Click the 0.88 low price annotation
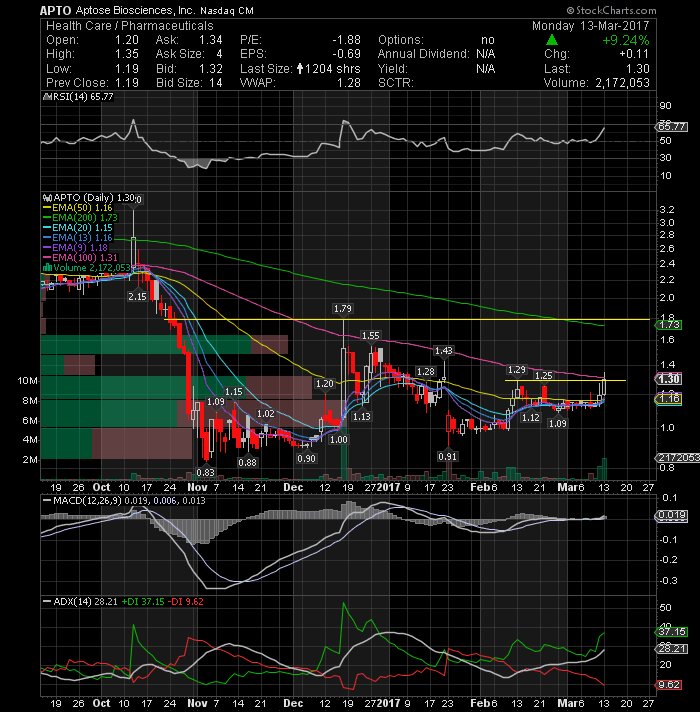The width and height of the screenshot is (700, 712). coord(247,462)
